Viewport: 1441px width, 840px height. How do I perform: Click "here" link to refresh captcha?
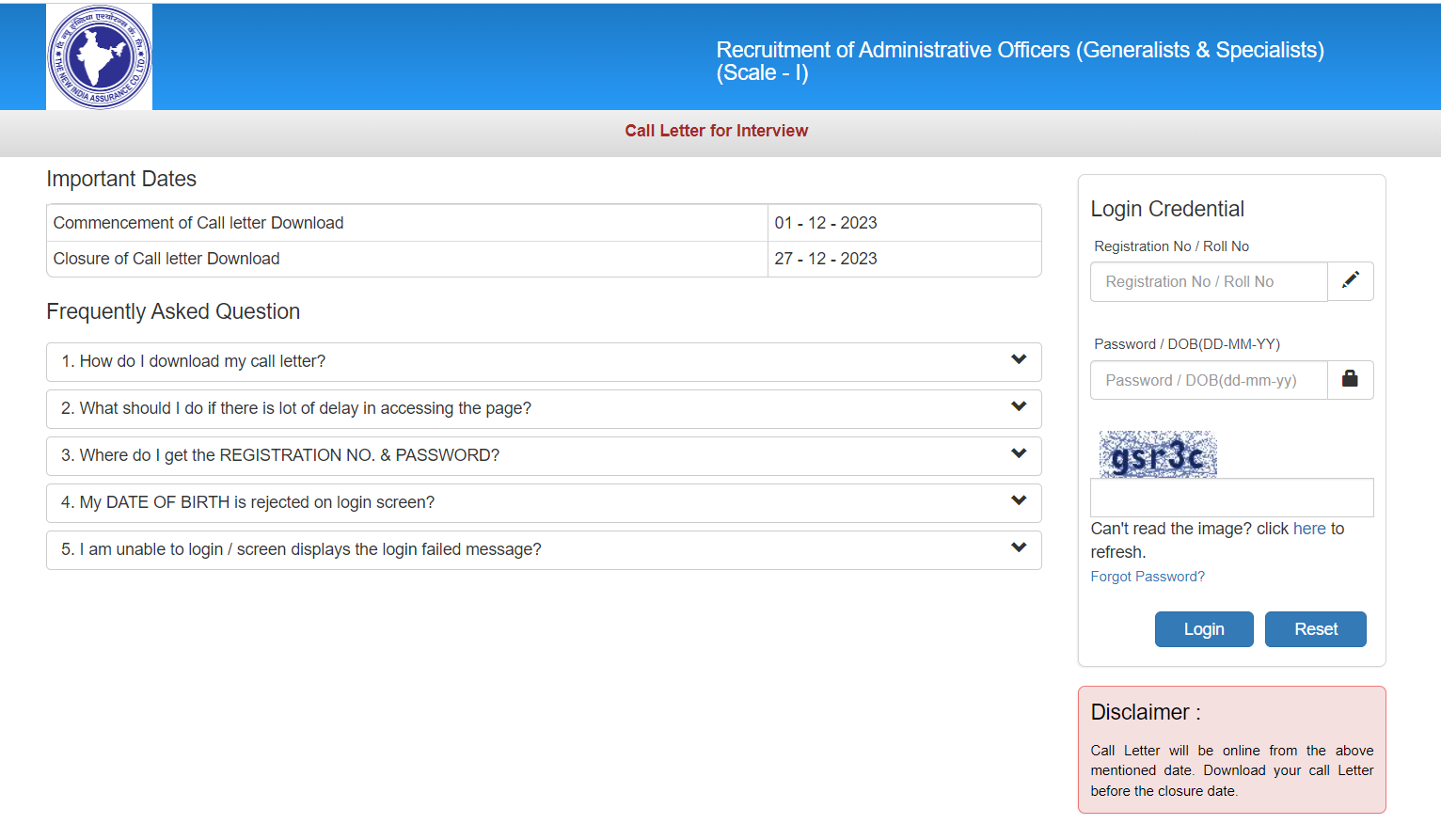[x=1308, y=529]
